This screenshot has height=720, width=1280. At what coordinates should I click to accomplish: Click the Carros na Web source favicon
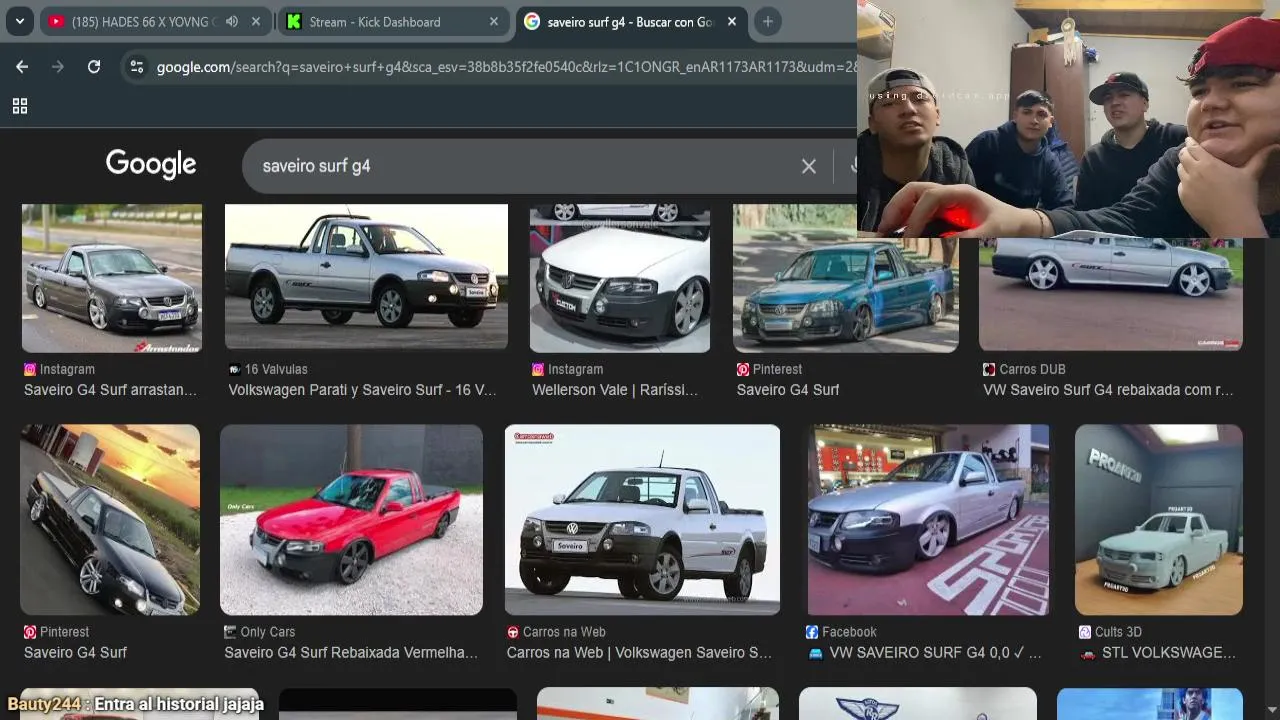(513, 632)
